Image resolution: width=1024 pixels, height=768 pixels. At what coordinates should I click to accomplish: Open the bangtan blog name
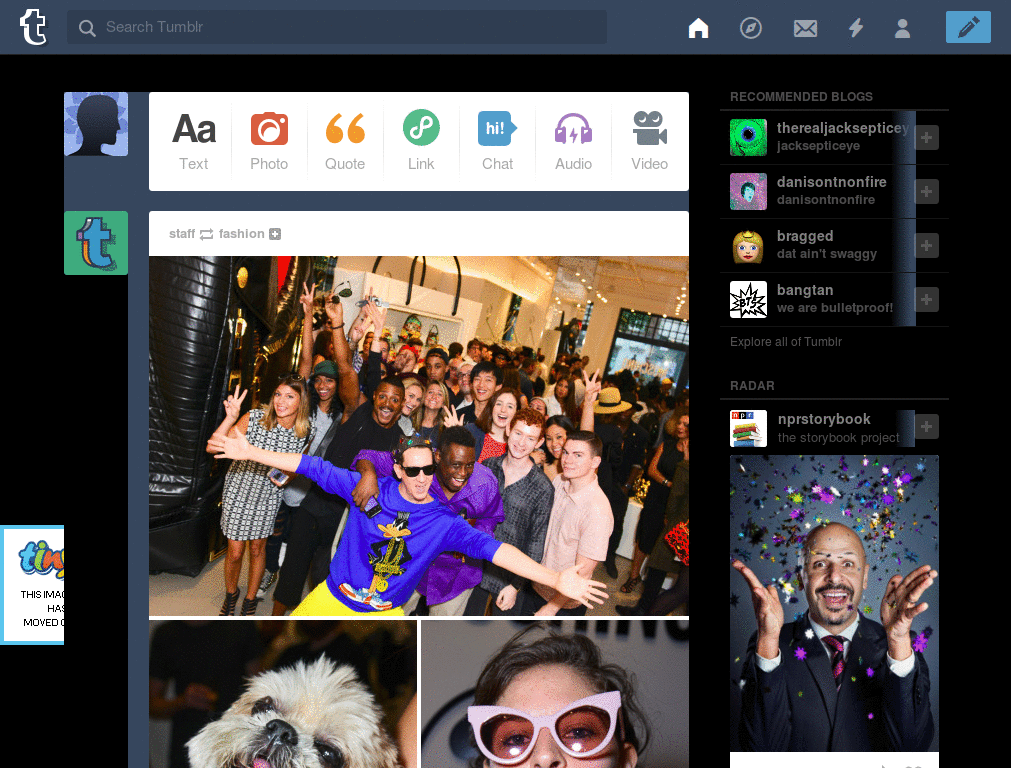[805, 290]
